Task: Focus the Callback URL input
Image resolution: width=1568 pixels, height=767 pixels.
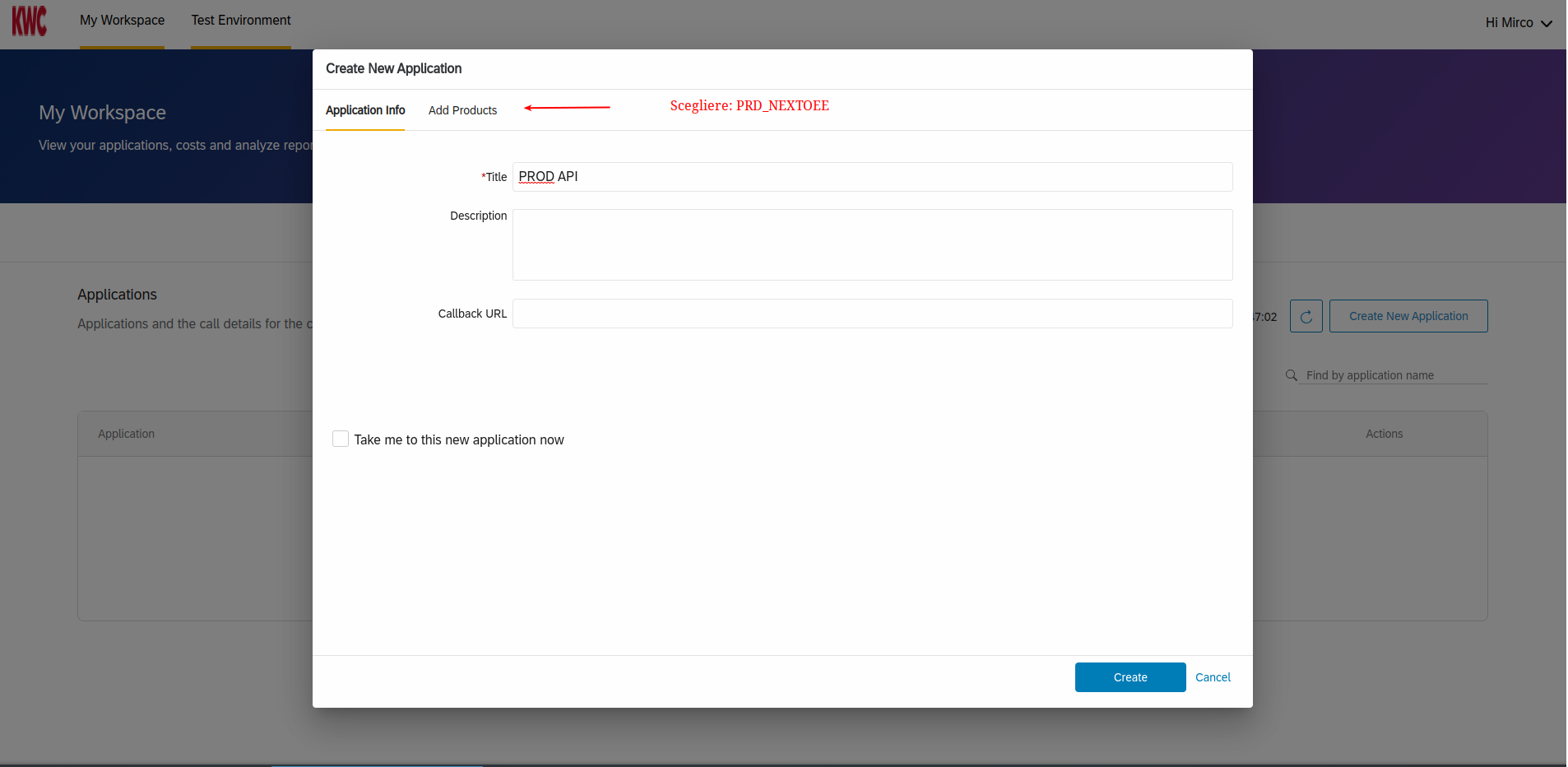Action: pyautogui.click(x=872, y=314)
